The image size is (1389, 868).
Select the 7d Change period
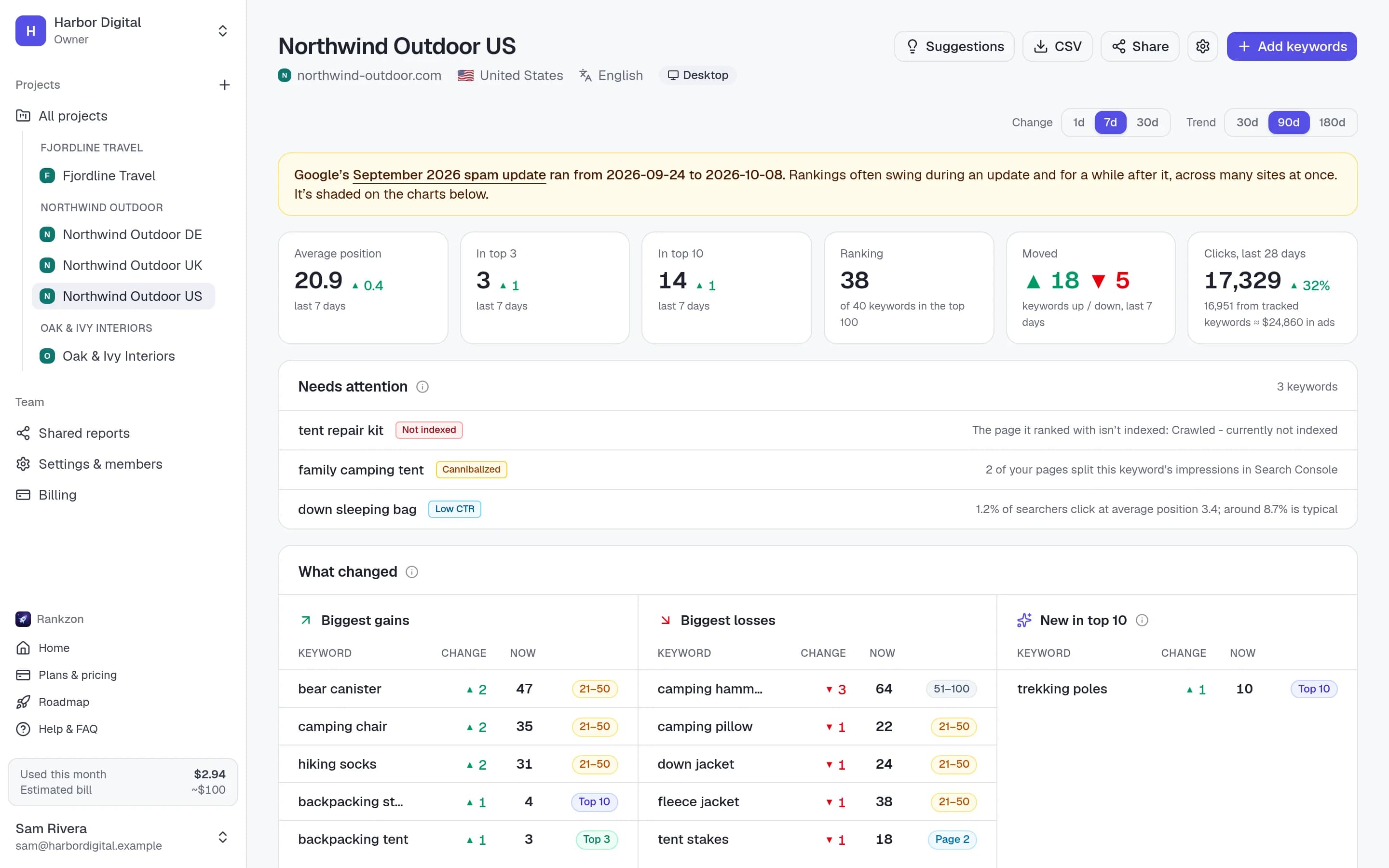point(1110,122)
